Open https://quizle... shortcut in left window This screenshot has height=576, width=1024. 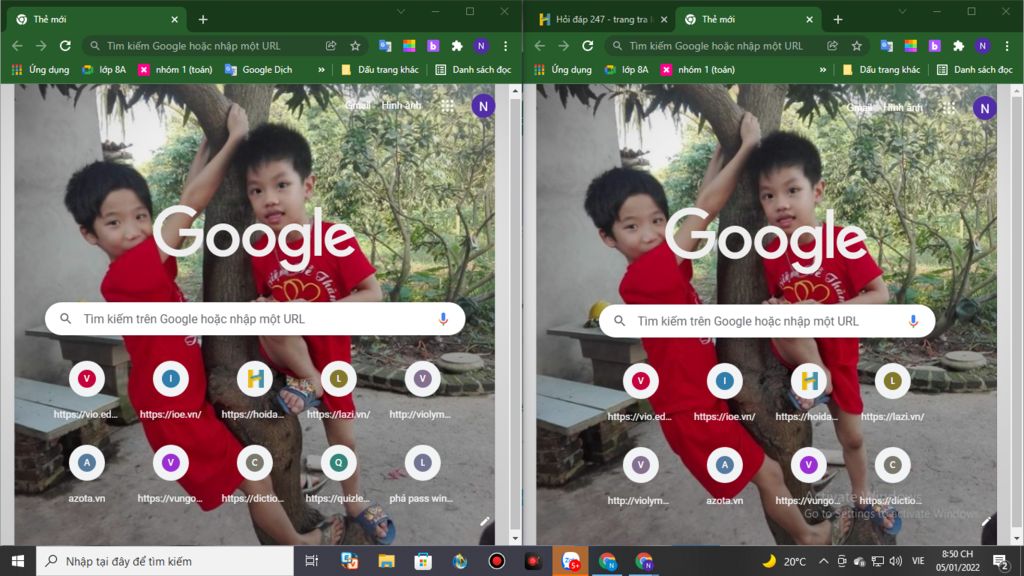coord(338,475)
